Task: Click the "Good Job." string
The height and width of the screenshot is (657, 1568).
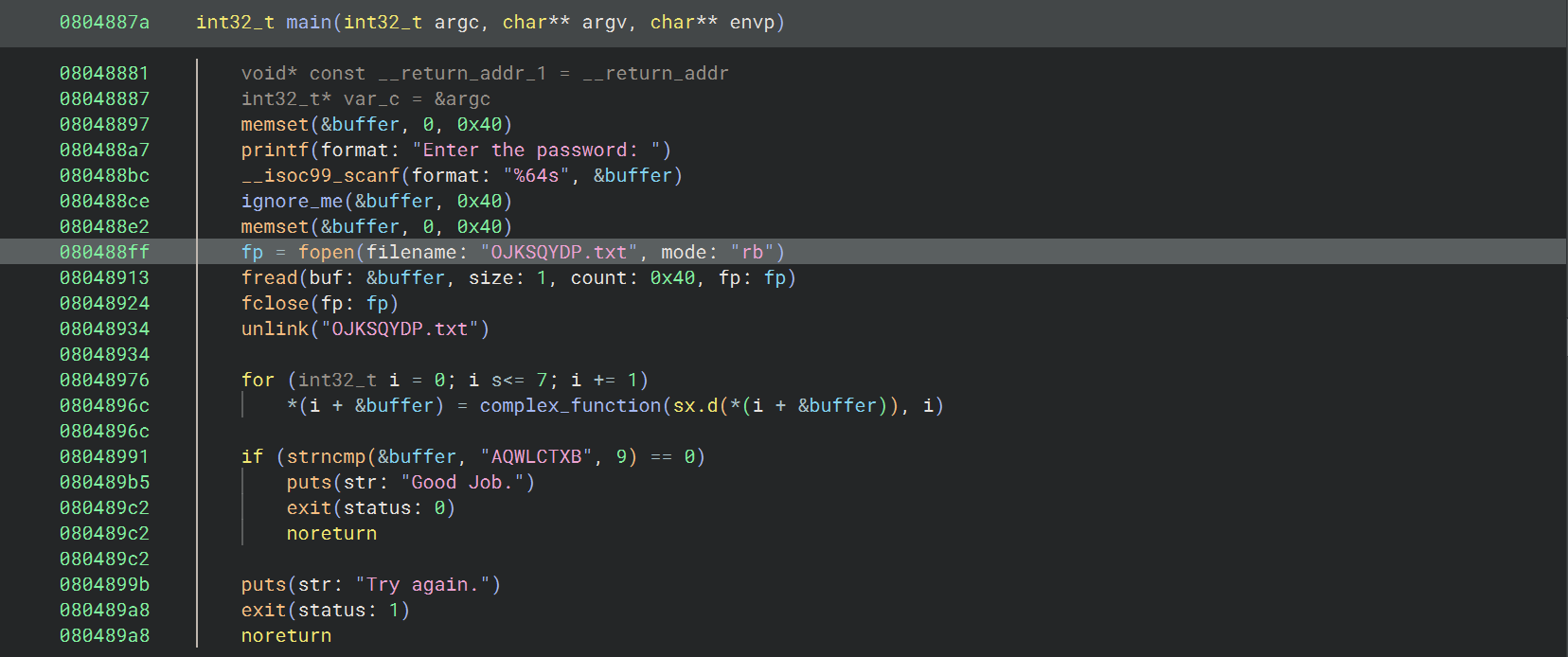Action: (468, 482)
